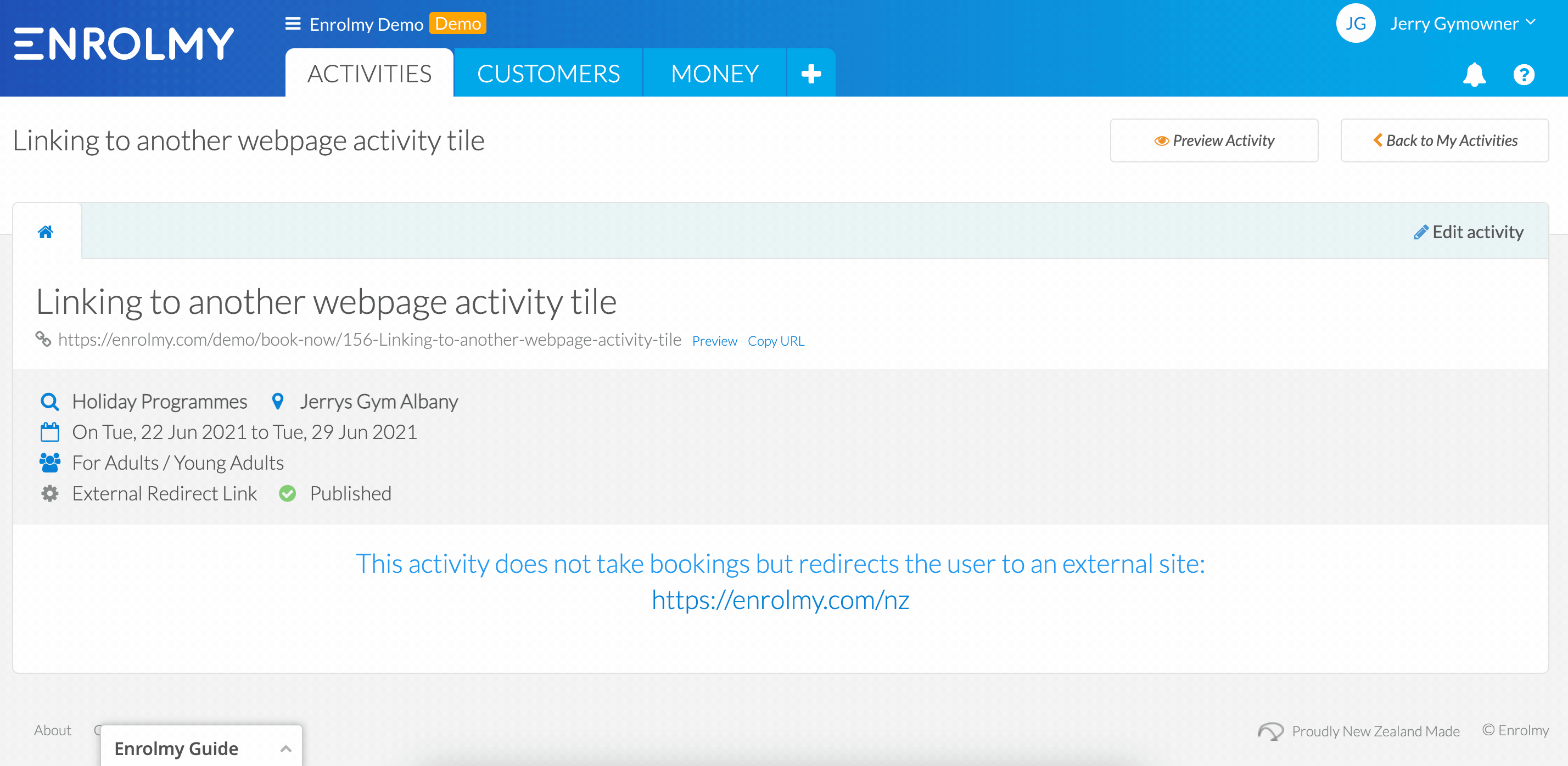Image resolution: width=1568 pixels, height=766 pixels.
Task: Click the date range Tue 22 Jun 2021 text
Action: [245, 432]
